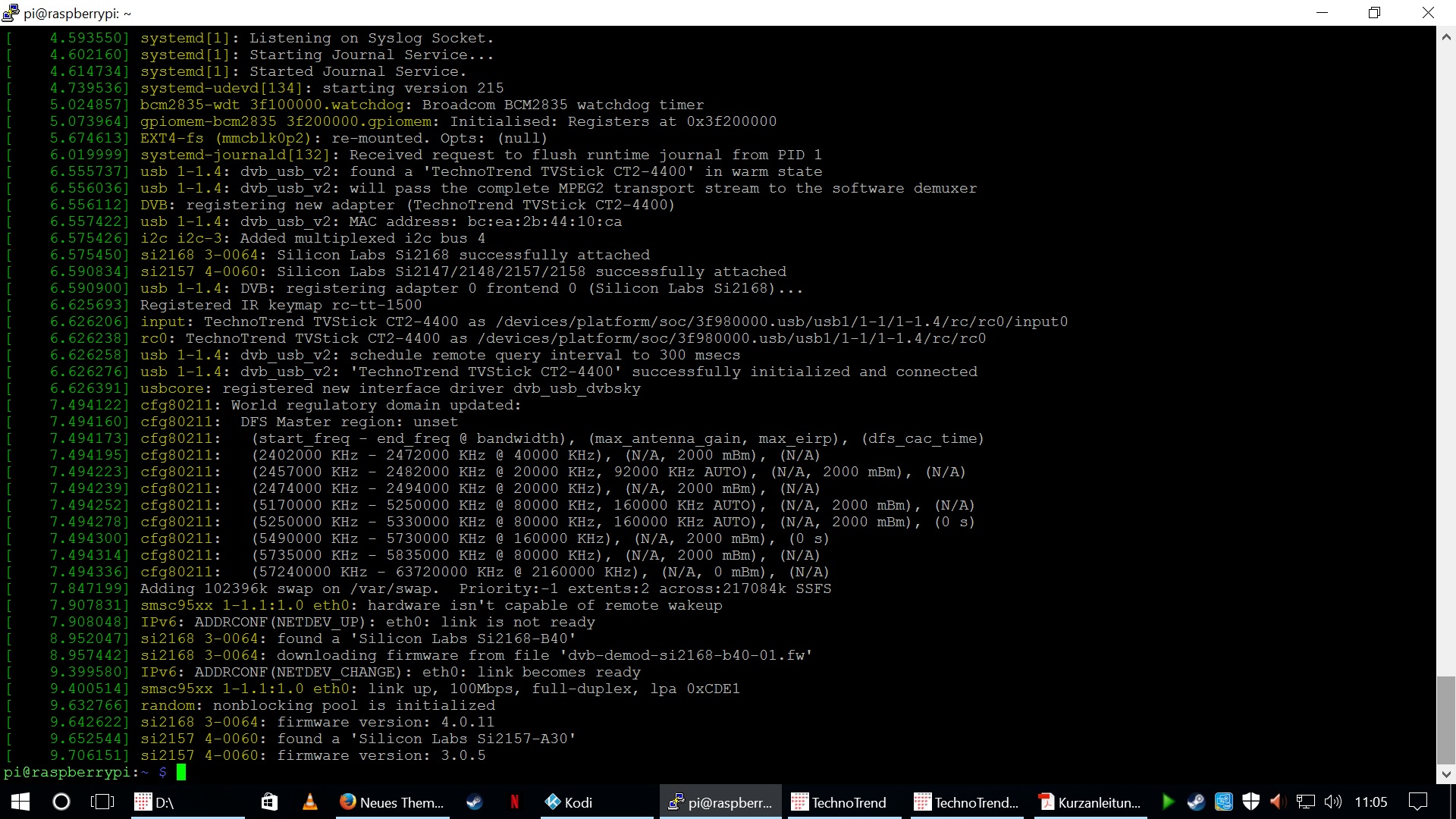Open Windows Defender shield tray icon

pyautogui.click(x=1250, y=802)
